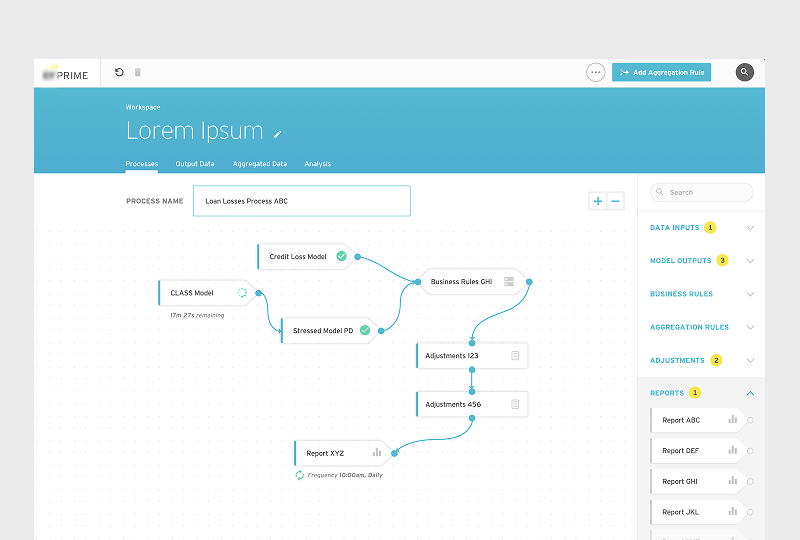Click the 'Lorem Ipsum' workspace title
The height and width of the screenshot is (540, 800).
pyautogui.click(x=194, y=131)
